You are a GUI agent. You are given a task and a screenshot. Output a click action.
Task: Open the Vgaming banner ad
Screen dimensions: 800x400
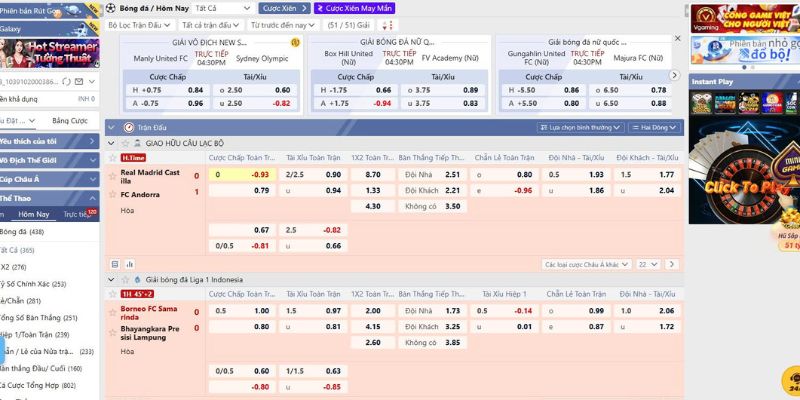point(745,19)
